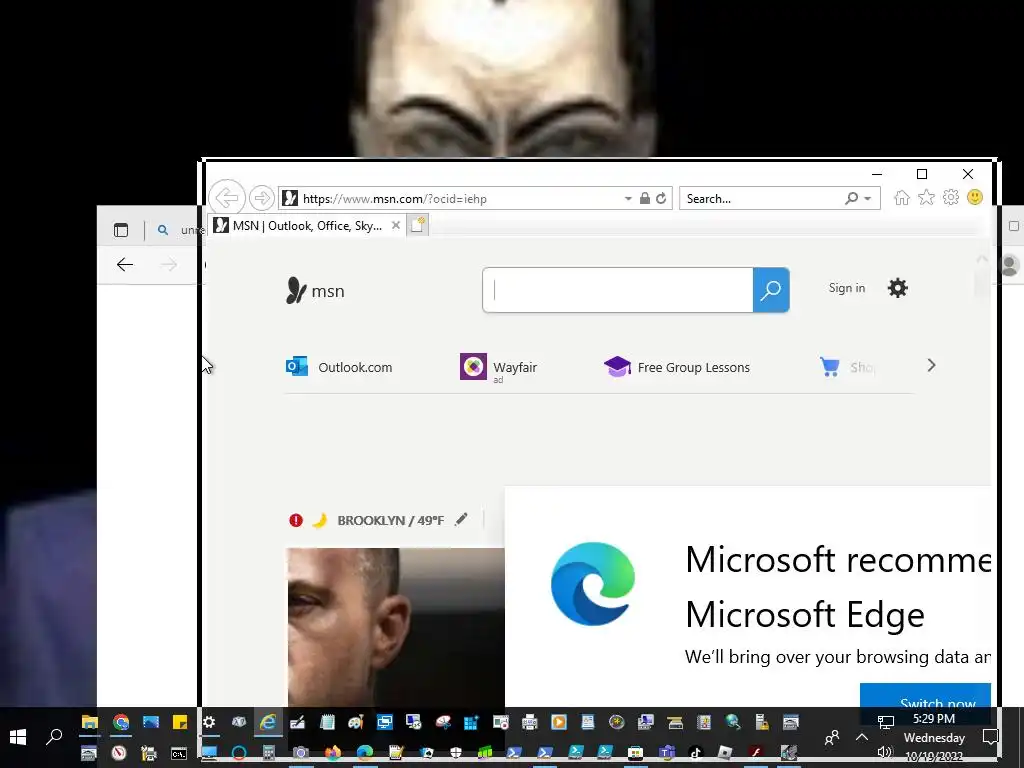Screen dimensions: 1024x768
Task: Open the Outlook.com shortcut
Action: 340,367
